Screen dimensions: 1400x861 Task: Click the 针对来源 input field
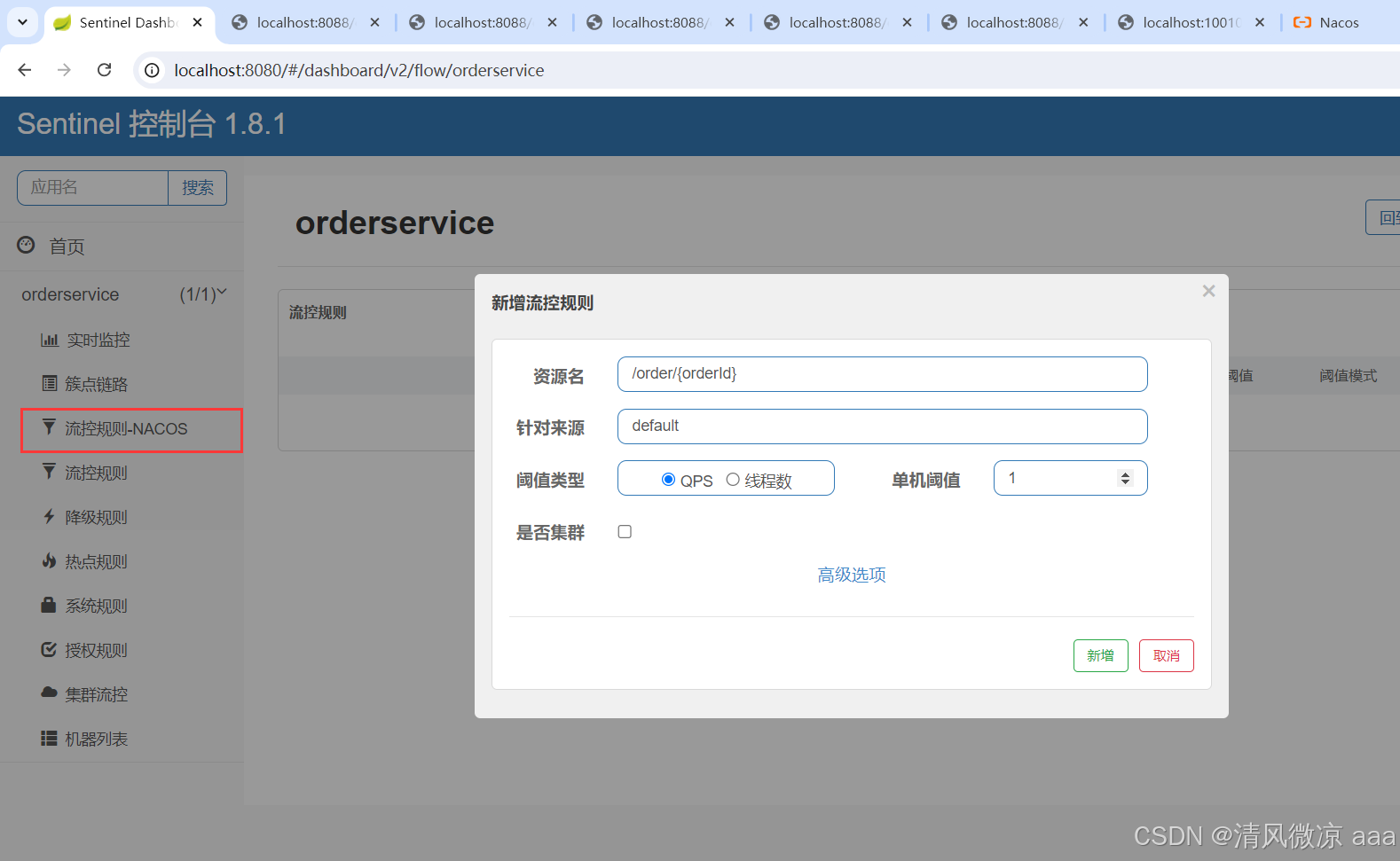pyautogui.click(x=882, y=427)
